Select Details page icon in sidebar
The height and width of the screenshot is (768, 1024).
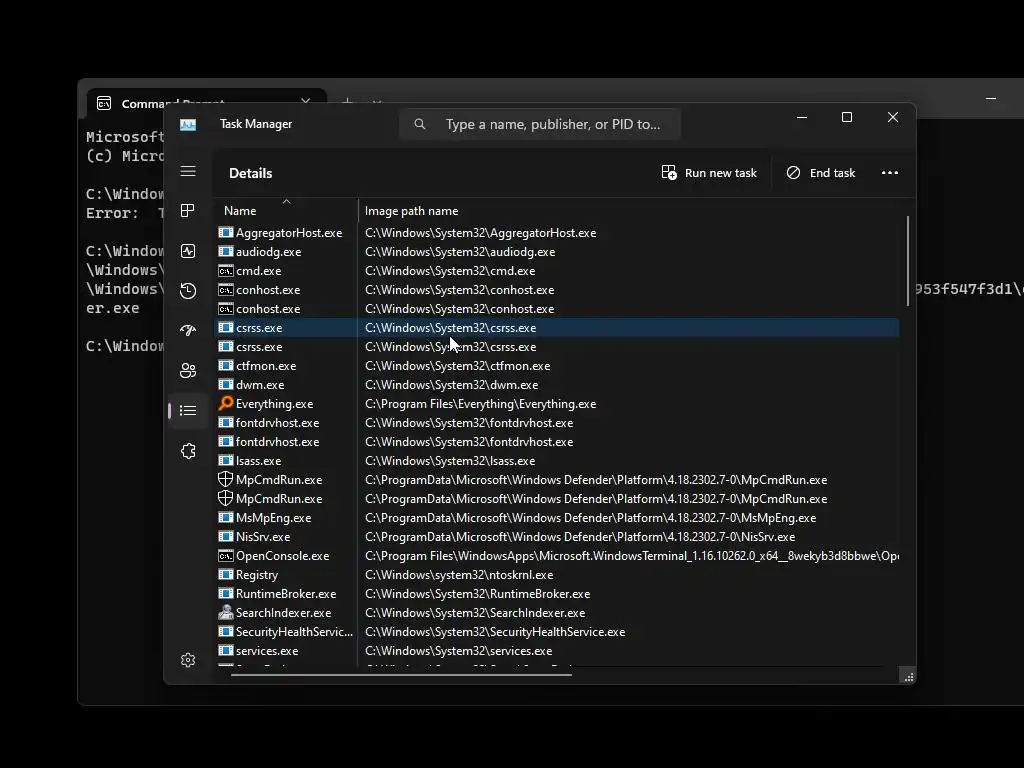tap(188, 411)
